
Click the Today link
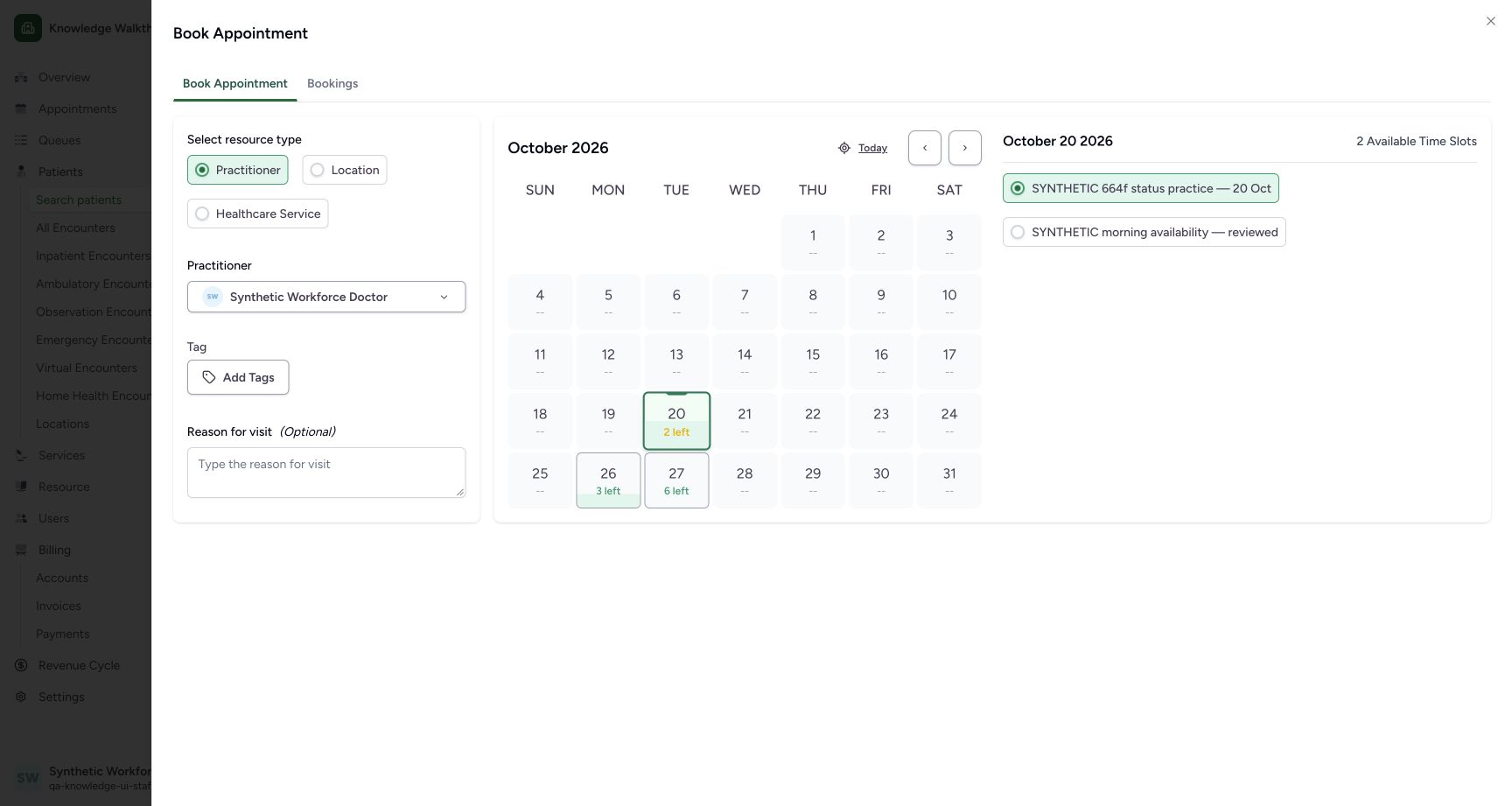(872, 148)
